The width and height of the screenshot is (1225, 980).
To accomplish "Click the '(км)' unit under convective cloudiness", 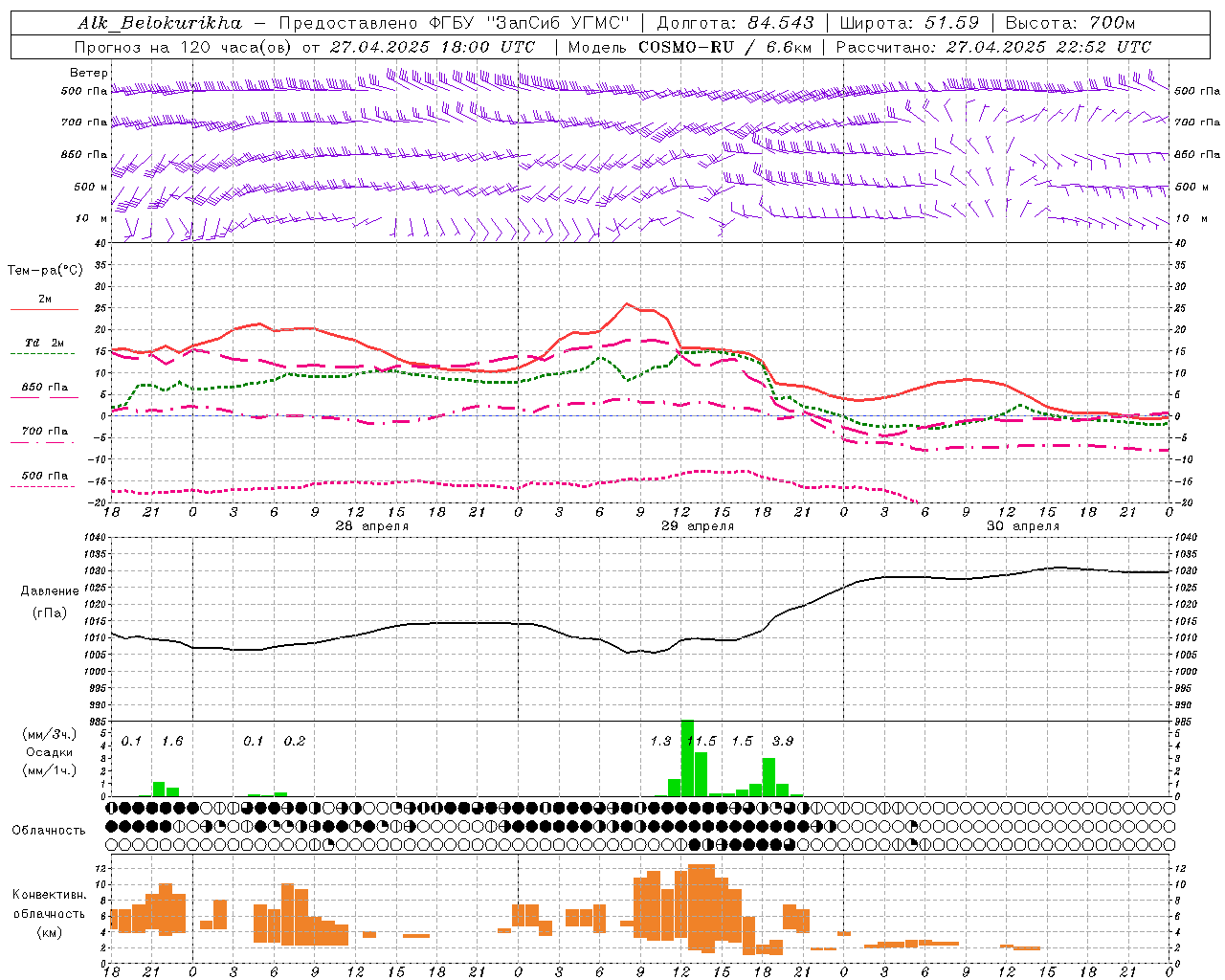I will 50,932.
